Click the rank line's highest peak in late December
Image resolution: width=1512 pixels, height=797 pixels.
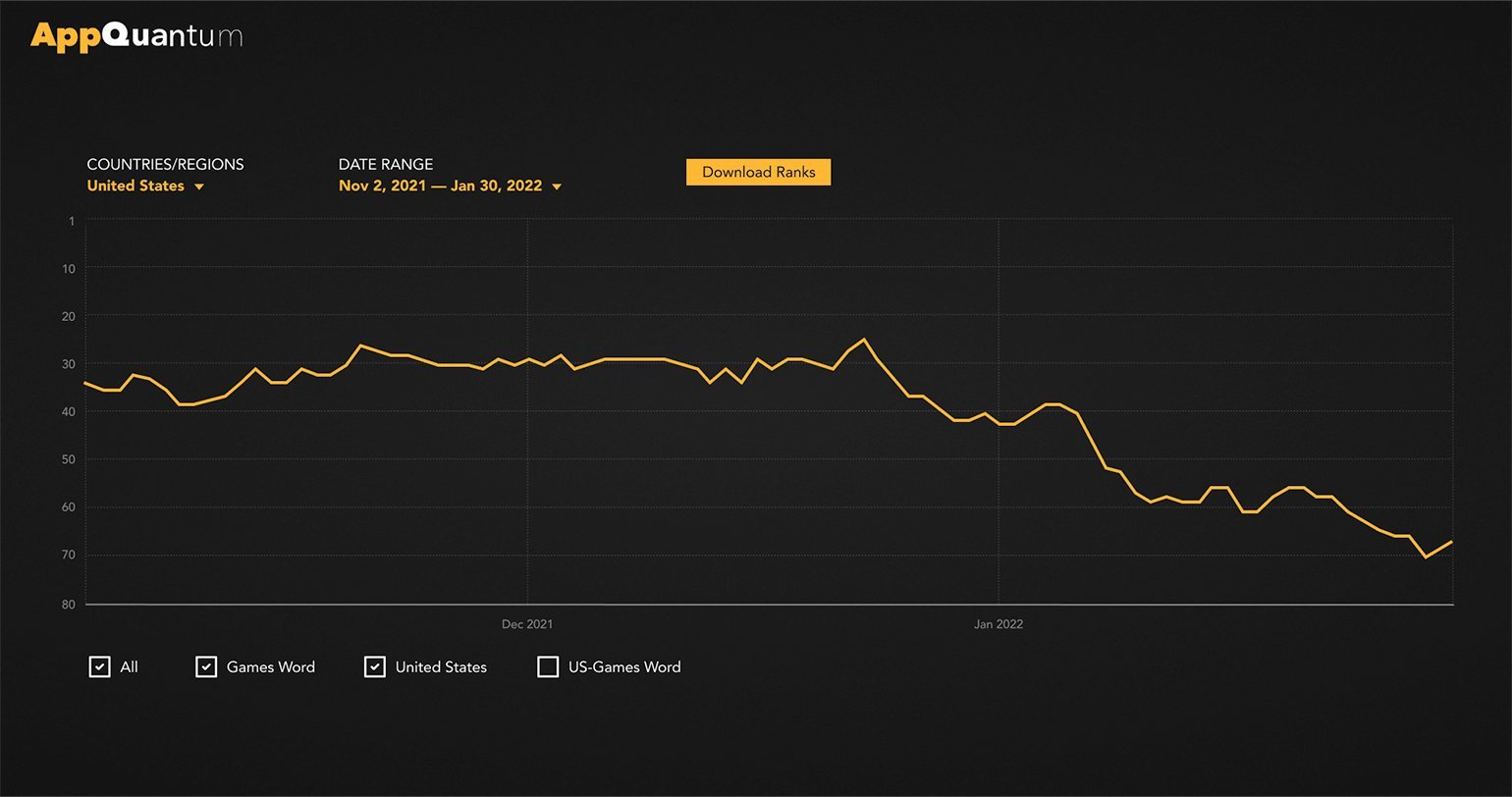click(x=864, y=340)
